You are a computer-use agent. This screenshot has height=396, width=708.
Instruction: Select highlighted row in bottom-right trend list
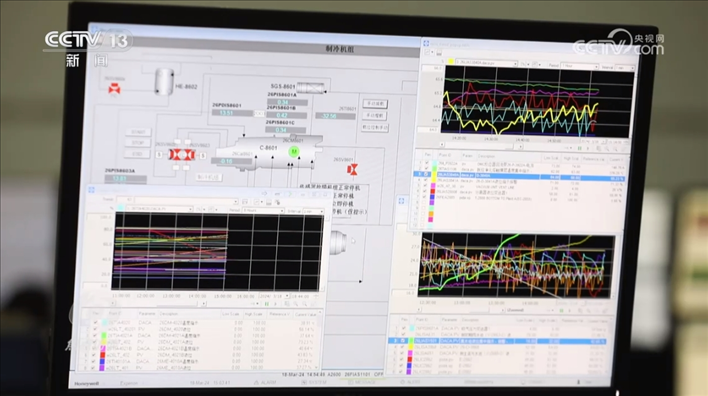click(x=497, y=341)
